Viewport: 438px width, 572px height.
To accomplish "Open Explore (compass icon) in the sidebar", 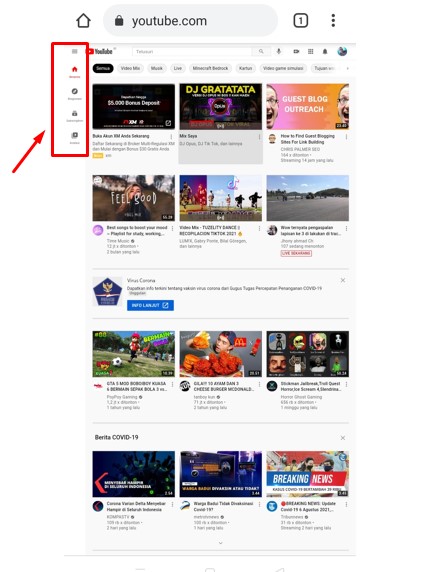I will 74,93.
